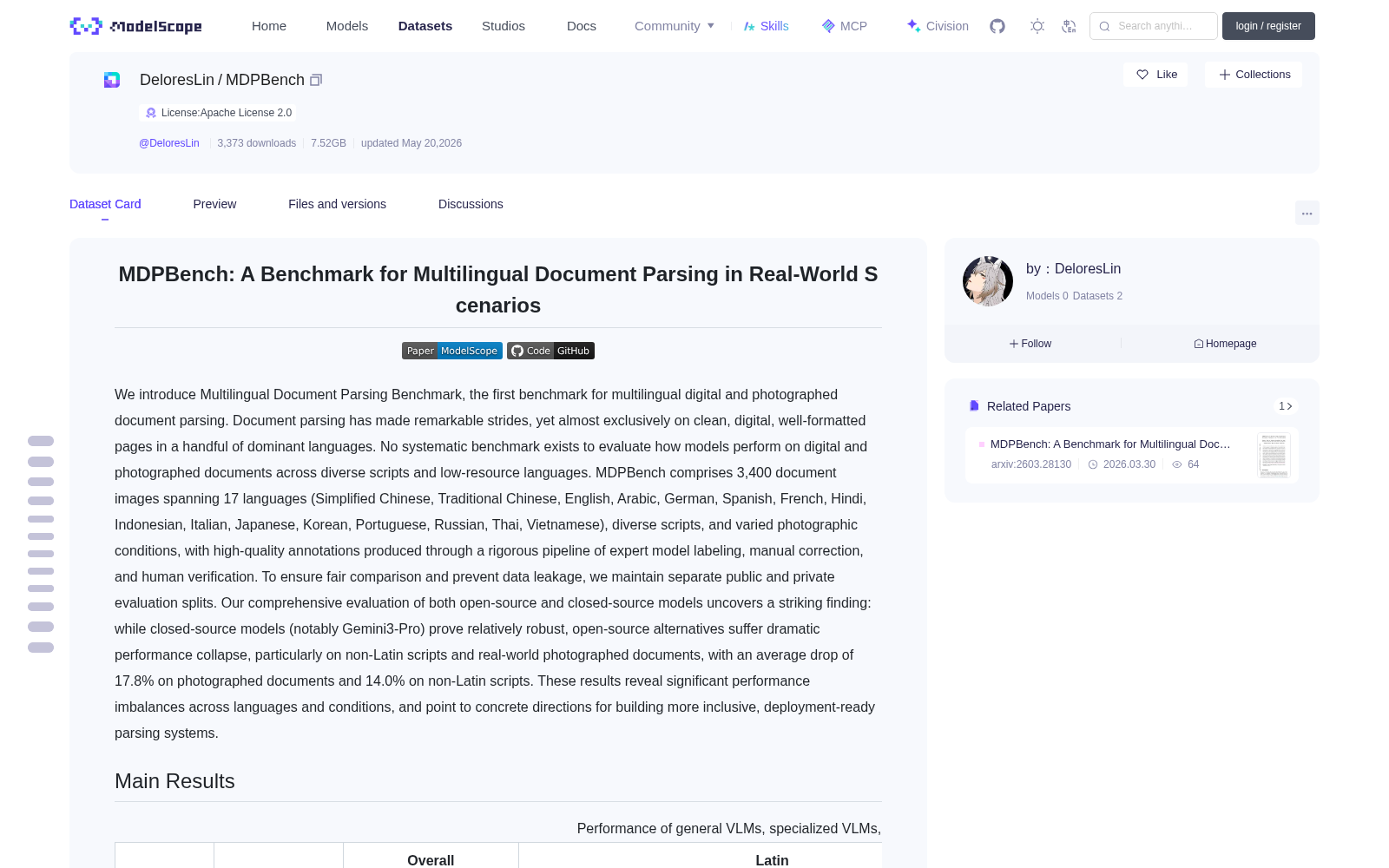Click the by: DeloresLin author name

pos(1073,269)
